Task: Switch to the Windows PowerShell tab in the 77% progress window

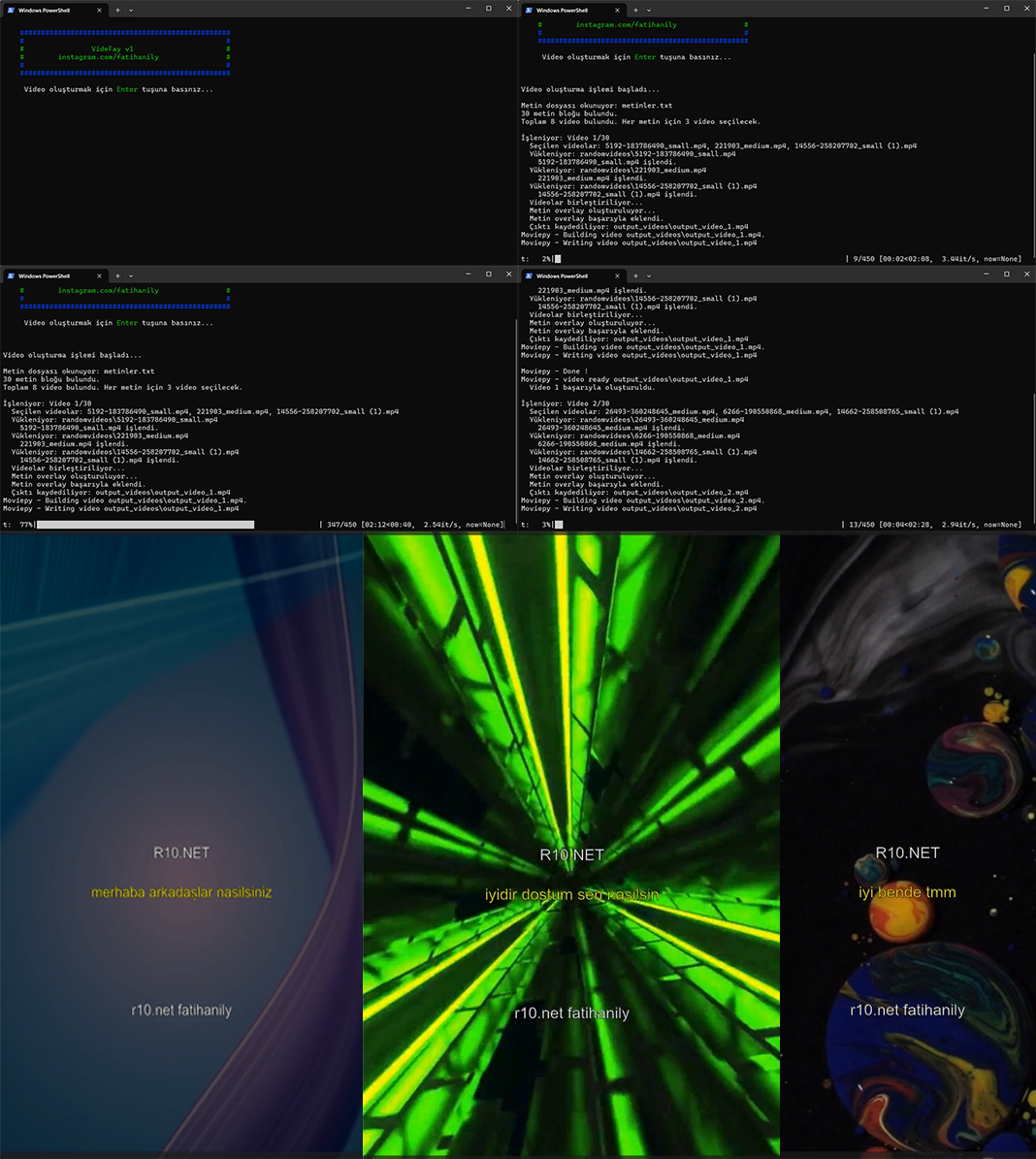Action: [54, 275]
